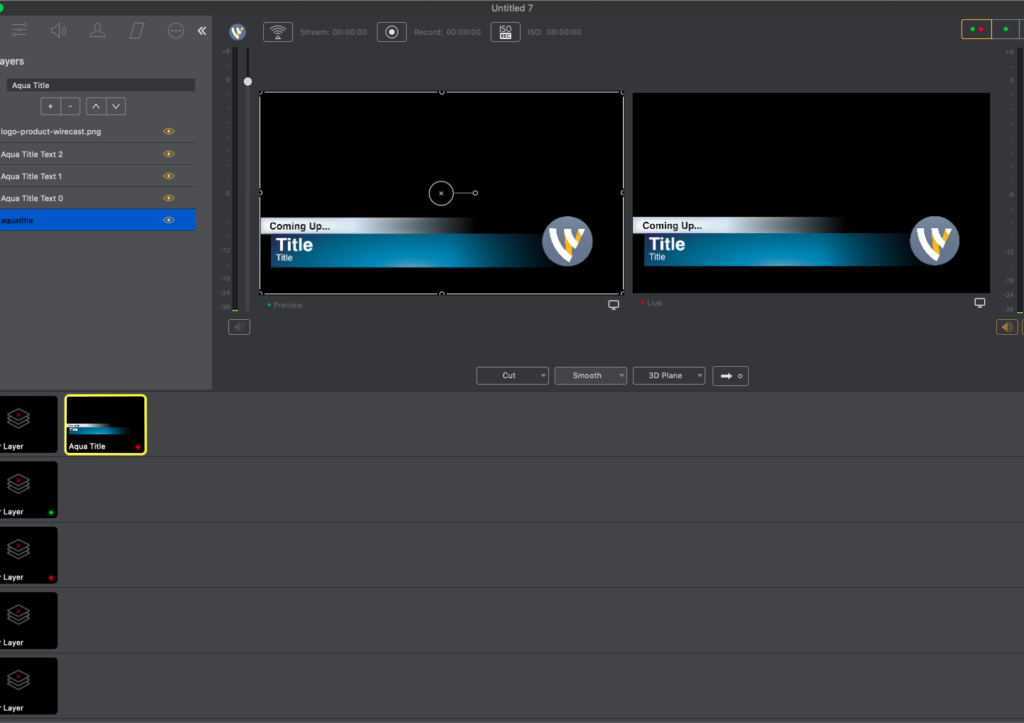Start recording with the record button
This screenshot has width=1024, height=723.
pos(392,32)
